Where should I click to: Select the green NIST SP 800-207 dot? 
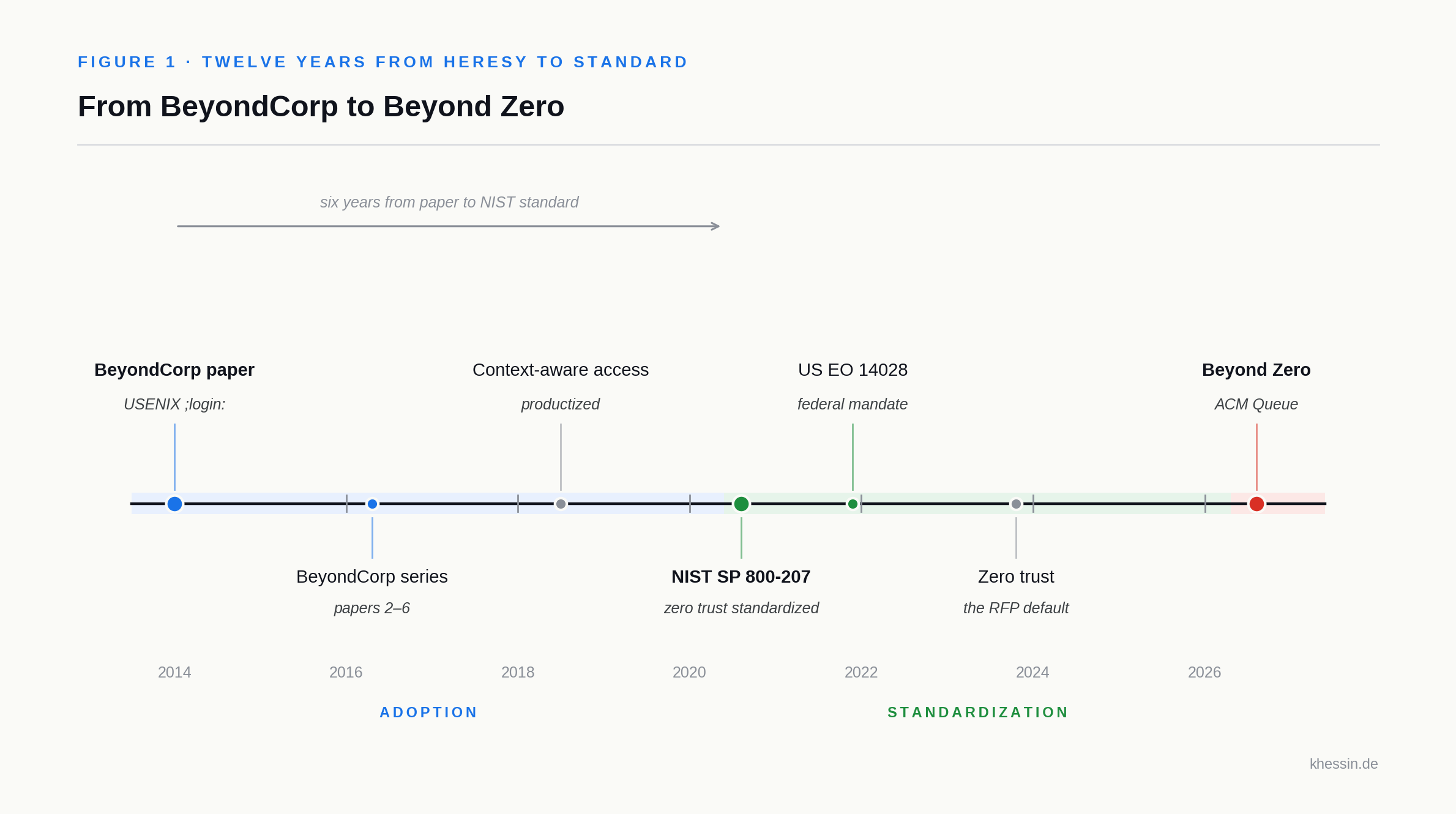pyautogui.click(x=741, y=504)
